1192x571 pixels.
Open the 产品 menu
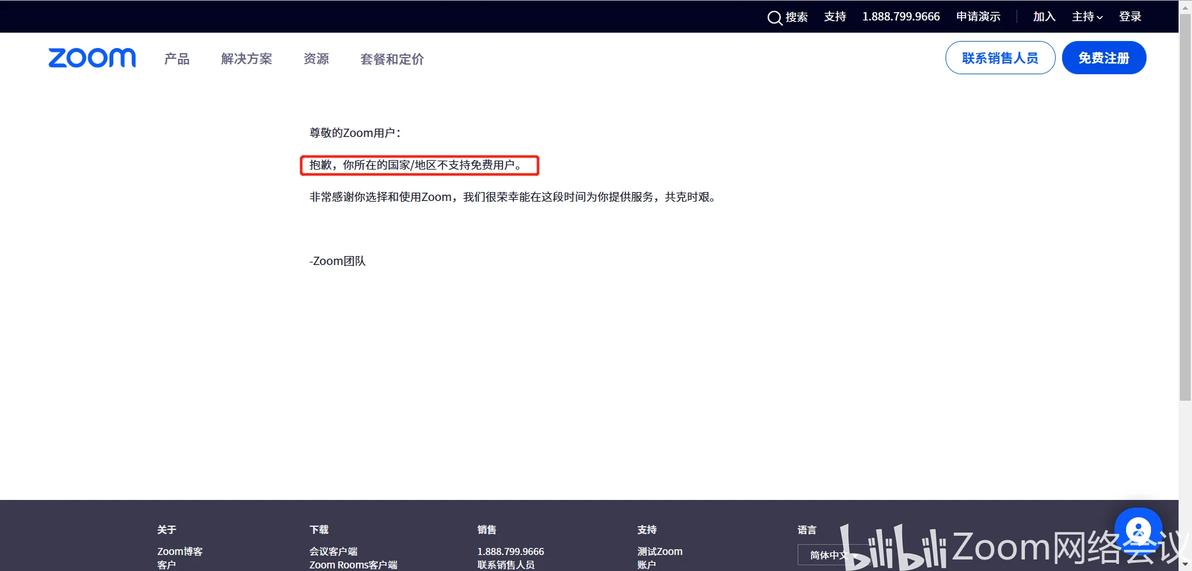click(x=177, y=59)
